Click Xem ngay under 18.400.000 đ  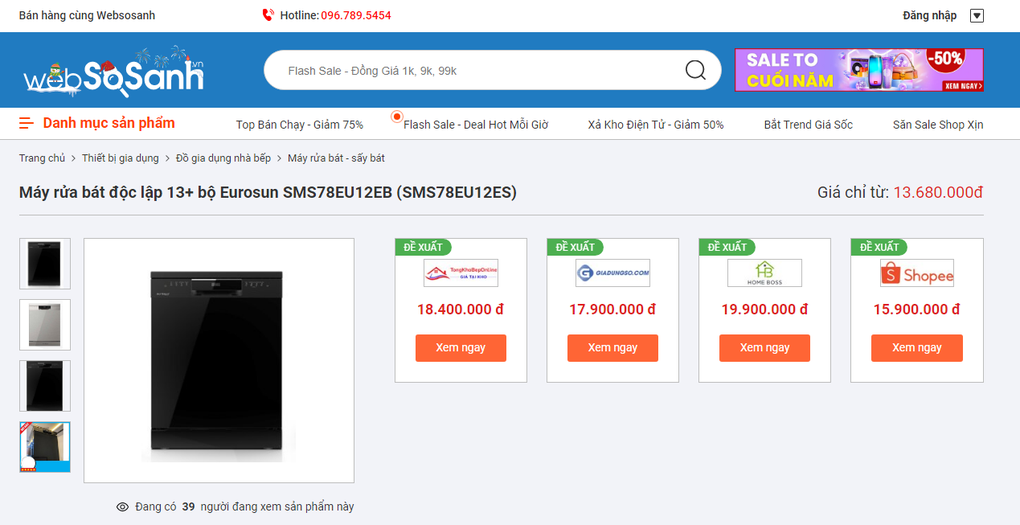461,348
